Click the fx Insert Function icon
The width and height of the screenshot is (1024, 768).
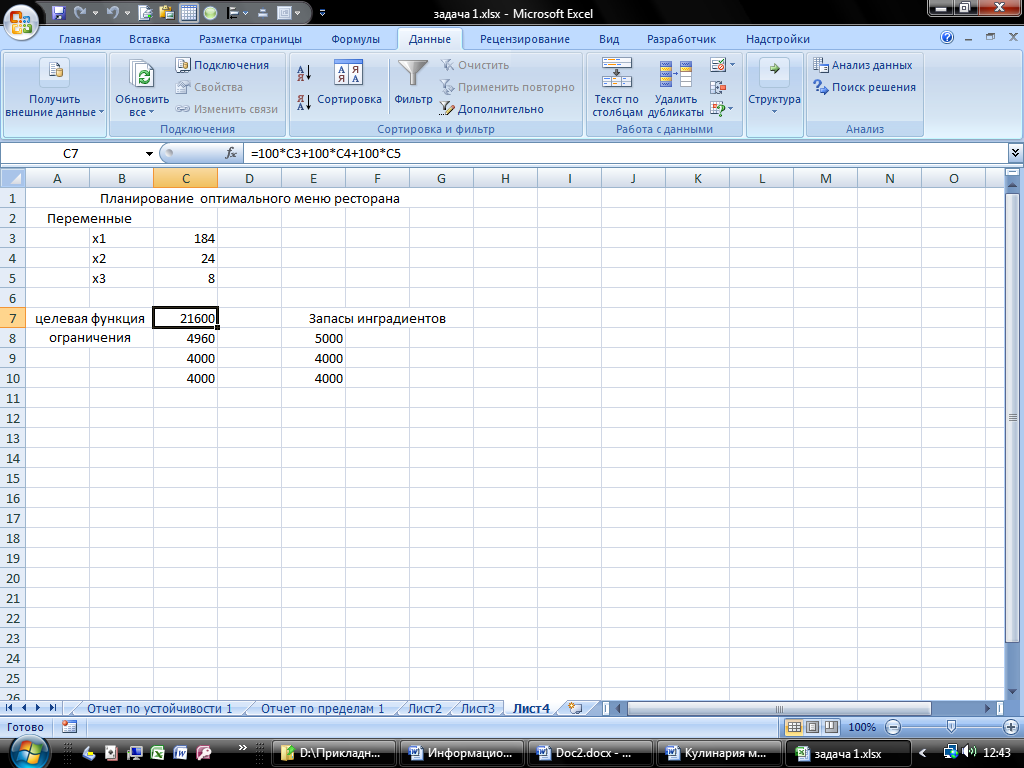231,153
